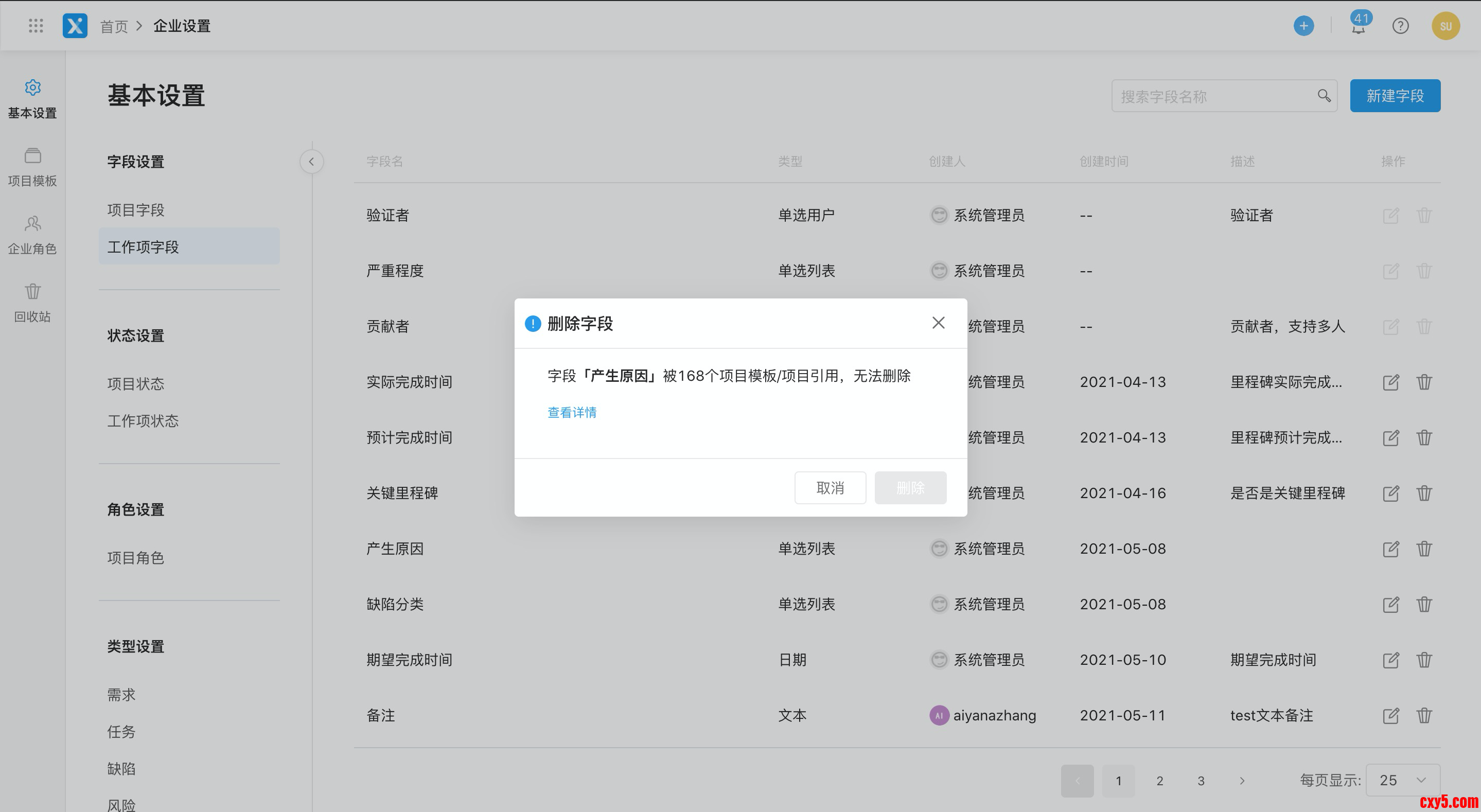Open the 查看详情 link
This screenshot has height=812, width=1481.
point(572,412)
